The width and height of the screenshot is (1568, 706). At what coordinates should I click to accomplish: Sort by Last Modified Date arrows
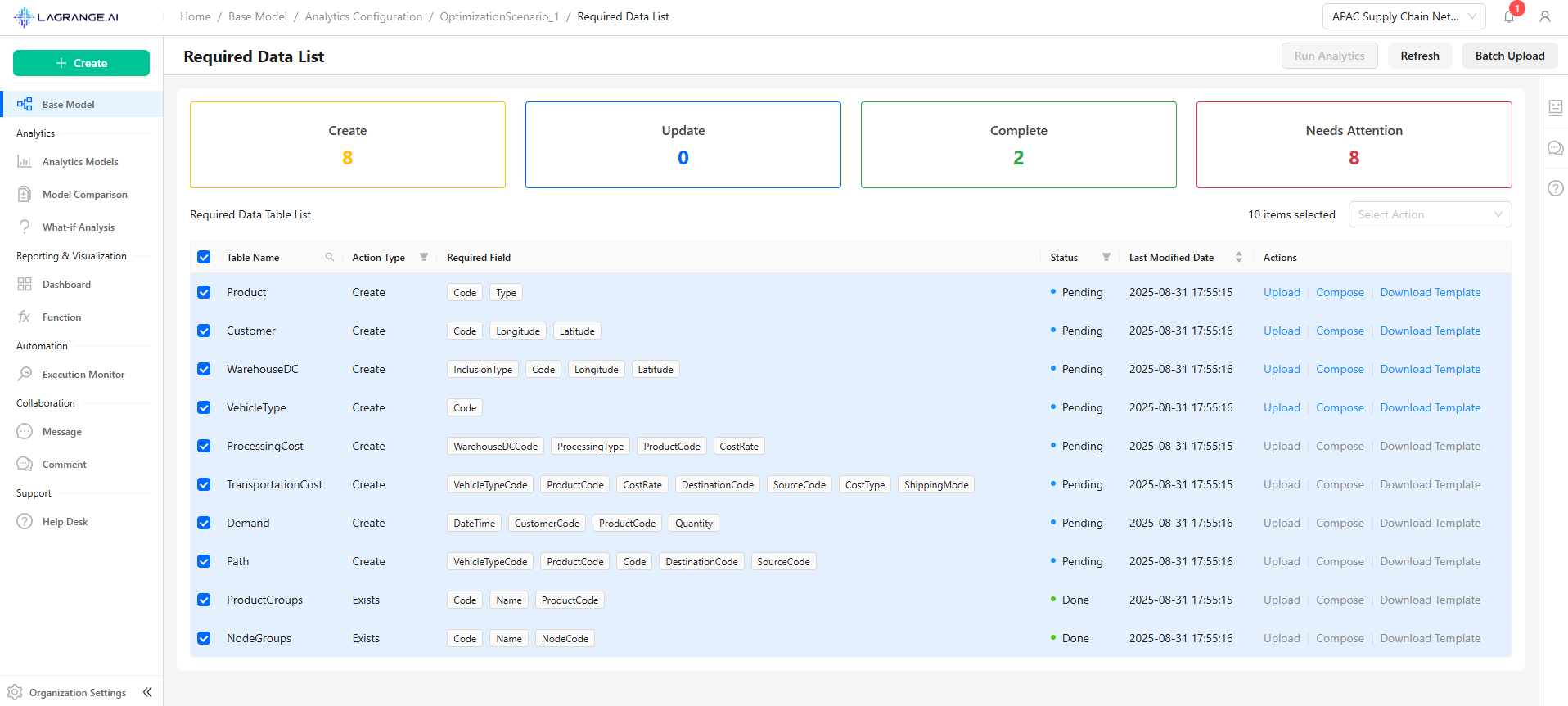click(x=1238, y=257)
